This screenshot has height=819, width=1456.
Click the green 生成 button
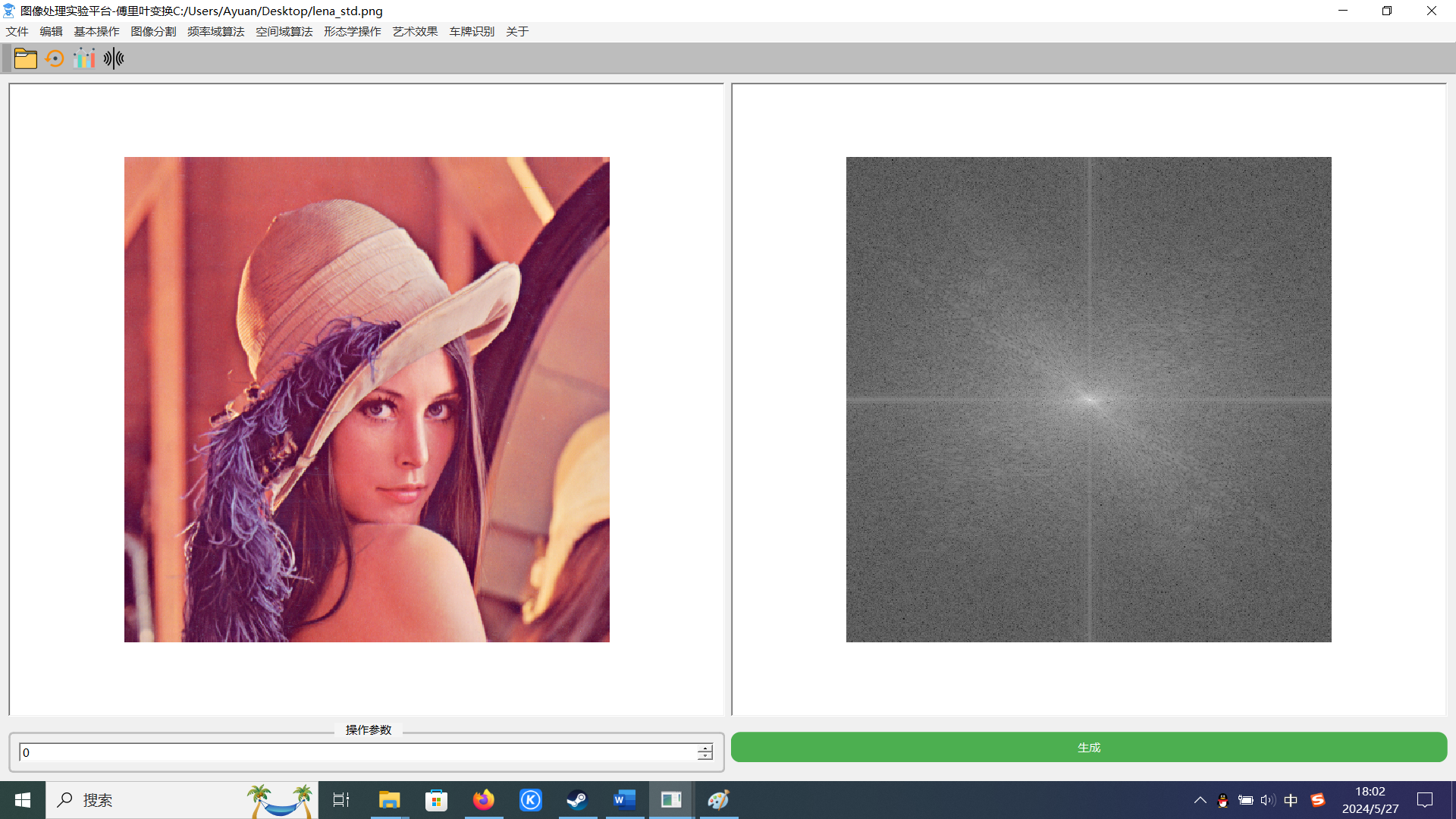[x=1088, y=747]
